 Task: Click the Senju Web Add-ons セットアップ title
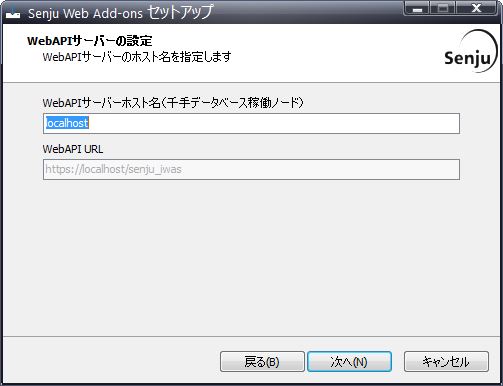(x=120, y=13)
